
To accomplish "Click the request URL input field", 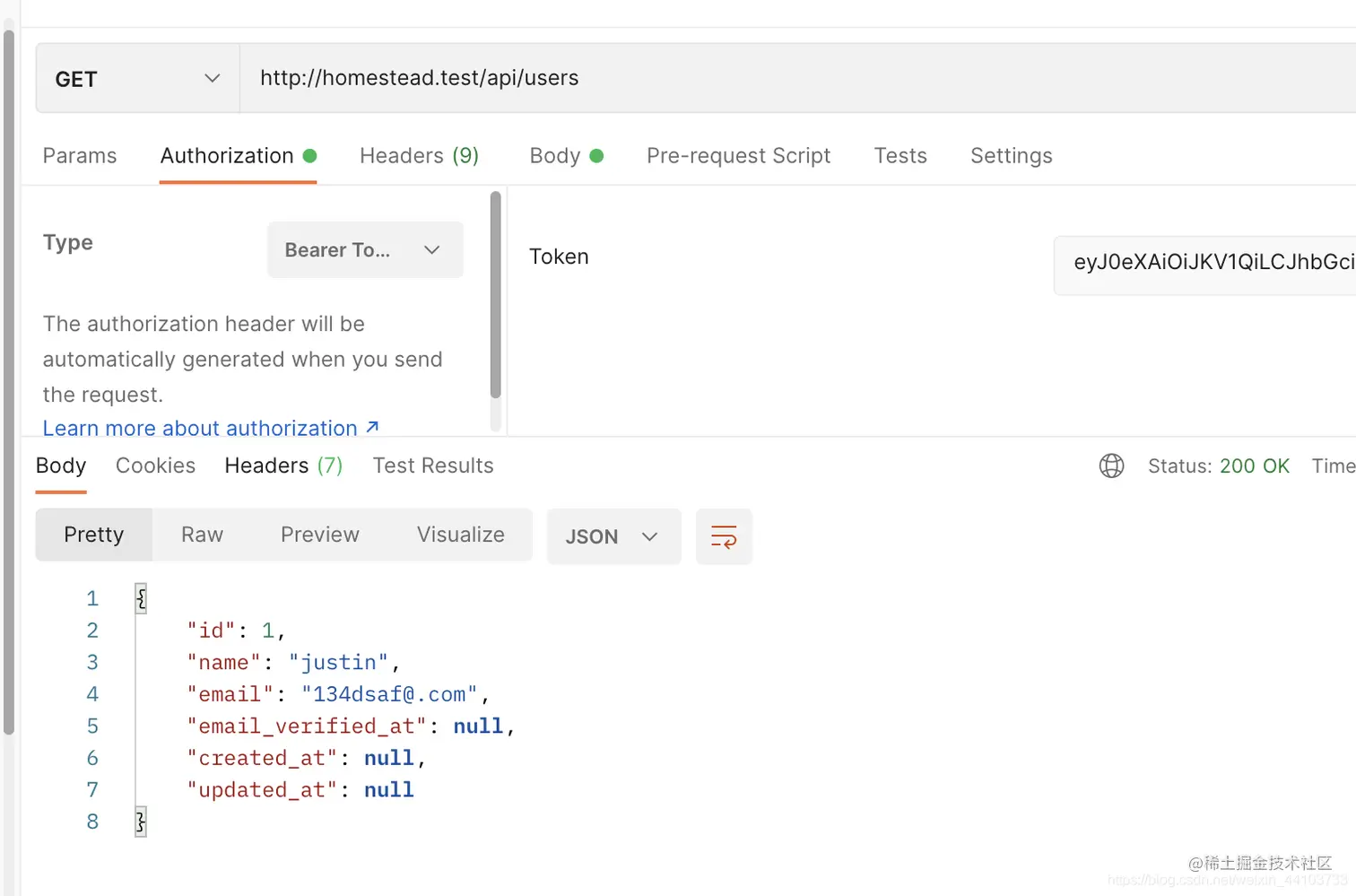I will 789,78.
